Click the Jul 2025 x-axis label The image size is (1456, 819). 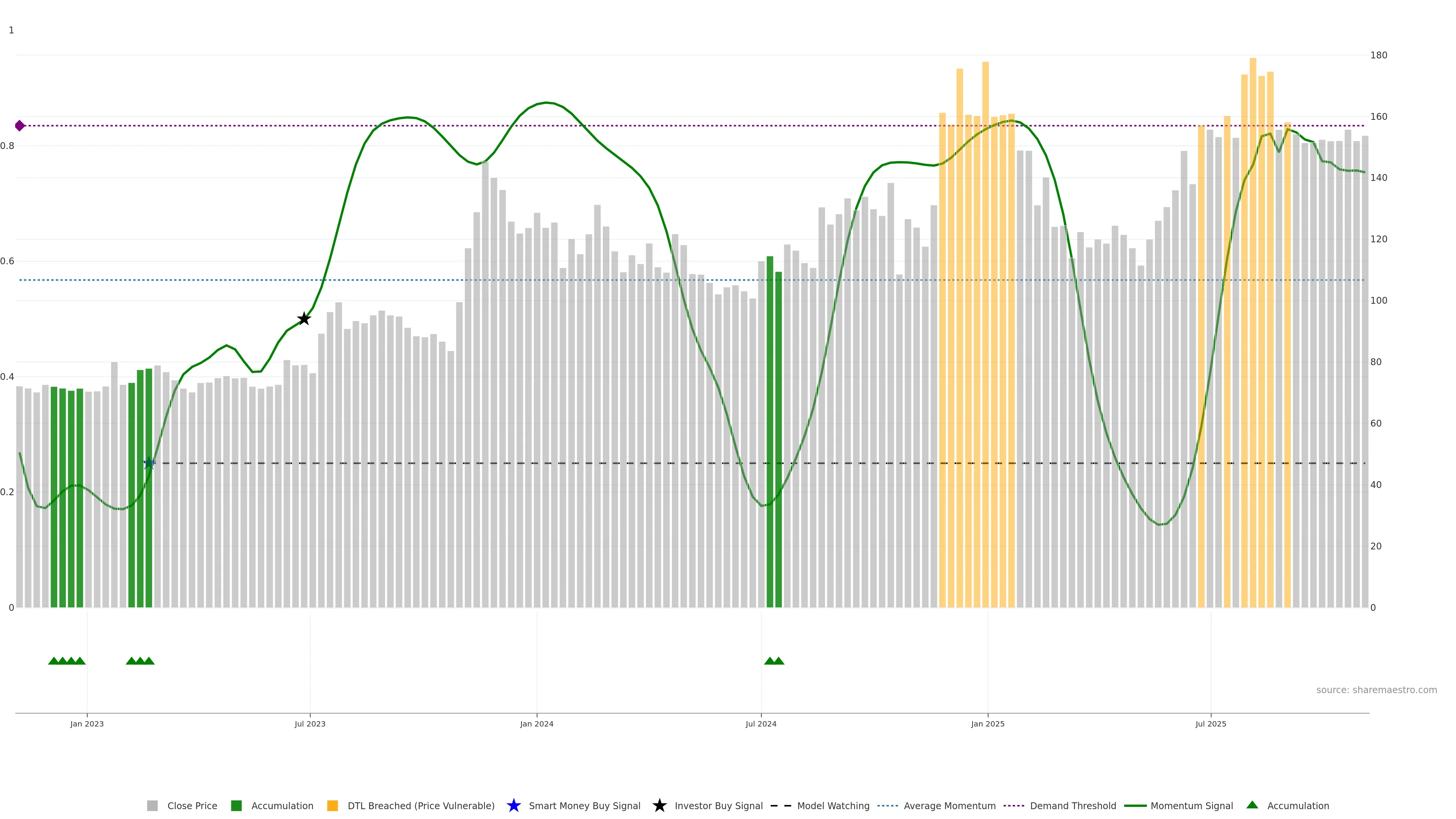click(x=1211, y=723)
